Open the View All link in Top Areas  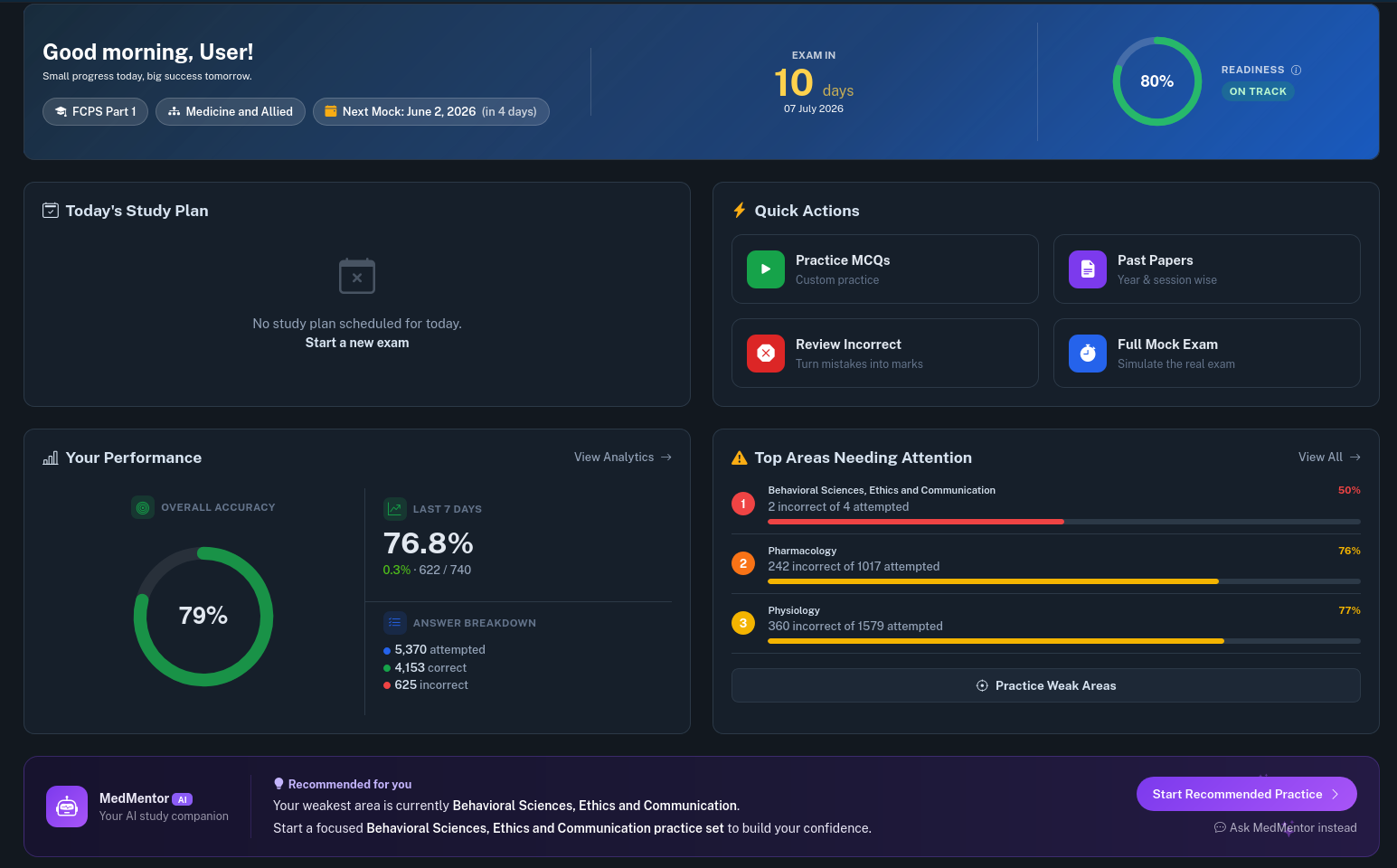[1329, 458]
